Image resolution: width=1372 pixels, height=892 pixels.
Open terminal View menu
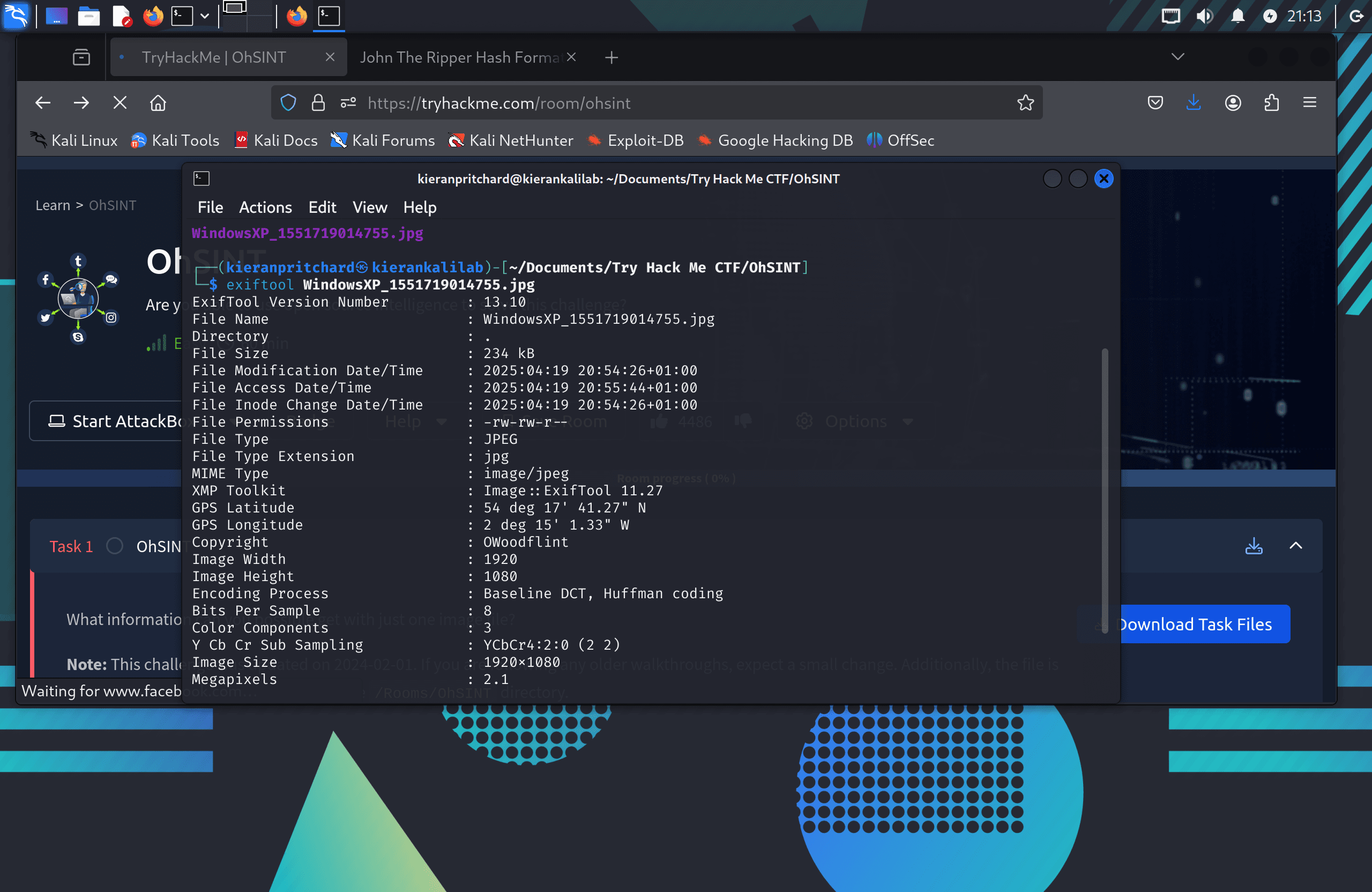(x=370, y=207)
